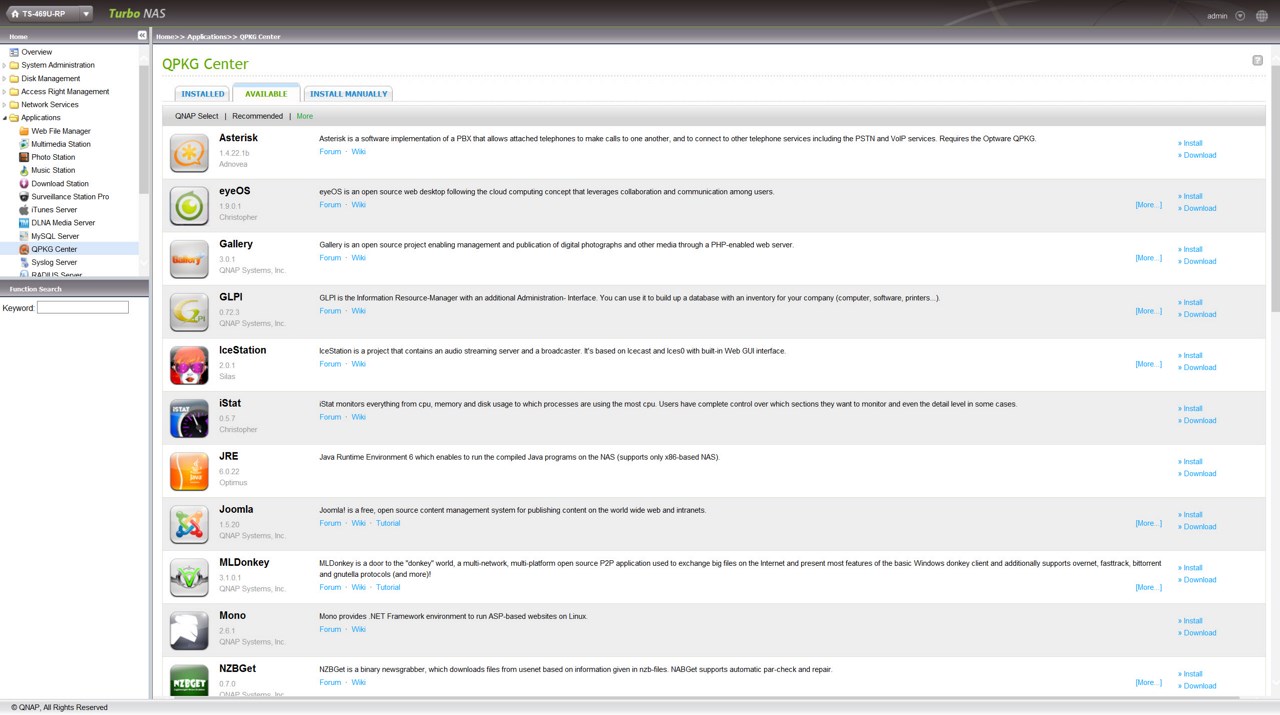Install the Gallery package
1280x715 pixels.
pyautogui.click(x=1190, y=249)
